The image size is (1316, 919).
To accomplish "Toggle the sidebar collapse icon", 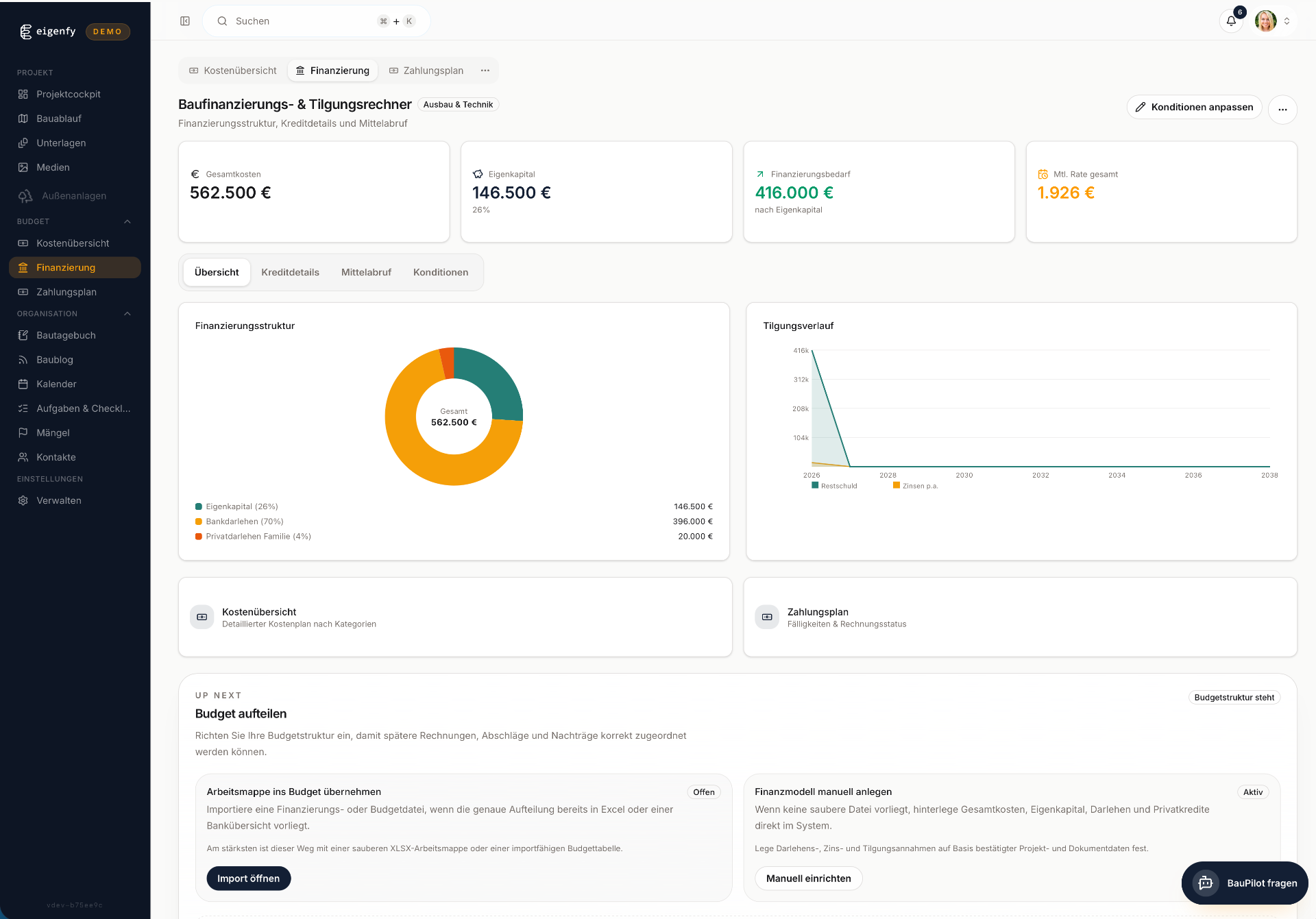I will (x=185, y=21).
